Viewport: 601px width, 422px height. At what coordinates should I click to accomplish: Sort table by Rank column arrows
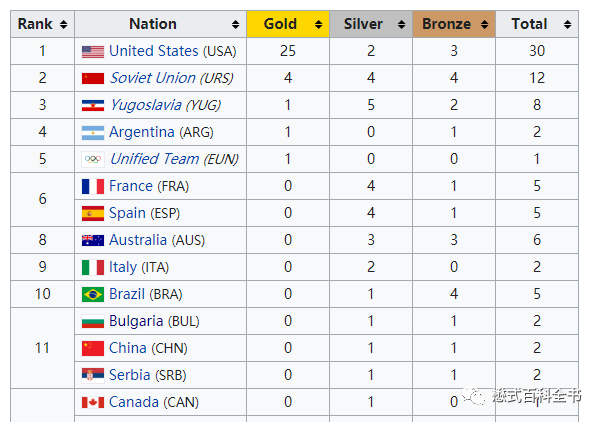tap(64, 25)
